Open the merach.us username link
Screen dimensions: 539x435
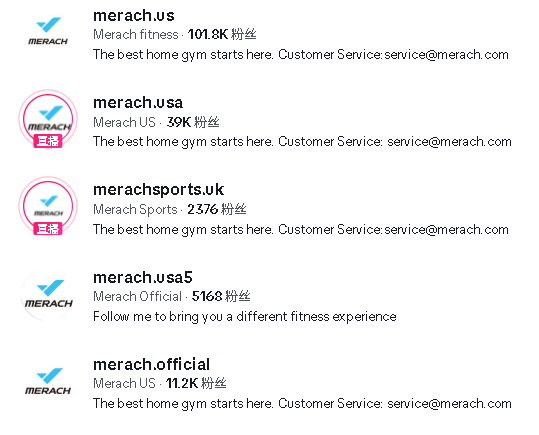(134, 15)
